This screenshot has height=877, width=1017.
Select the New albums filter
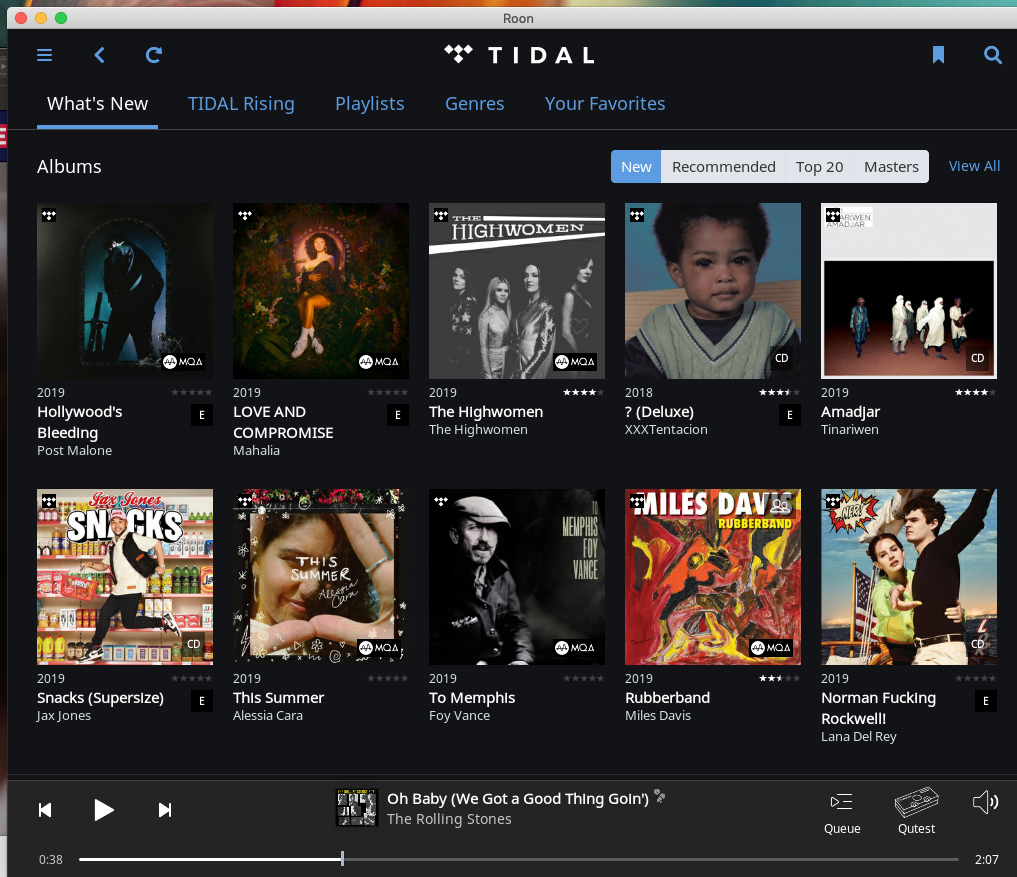click(636, 167)
